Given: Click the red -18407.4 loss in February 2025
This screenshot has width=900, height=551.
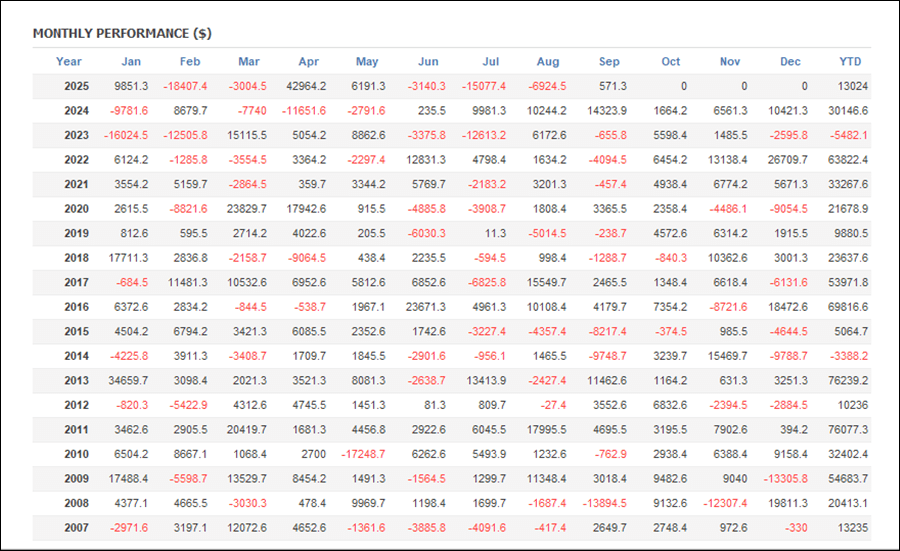Looking at the screenshot, I should point(186,87).
